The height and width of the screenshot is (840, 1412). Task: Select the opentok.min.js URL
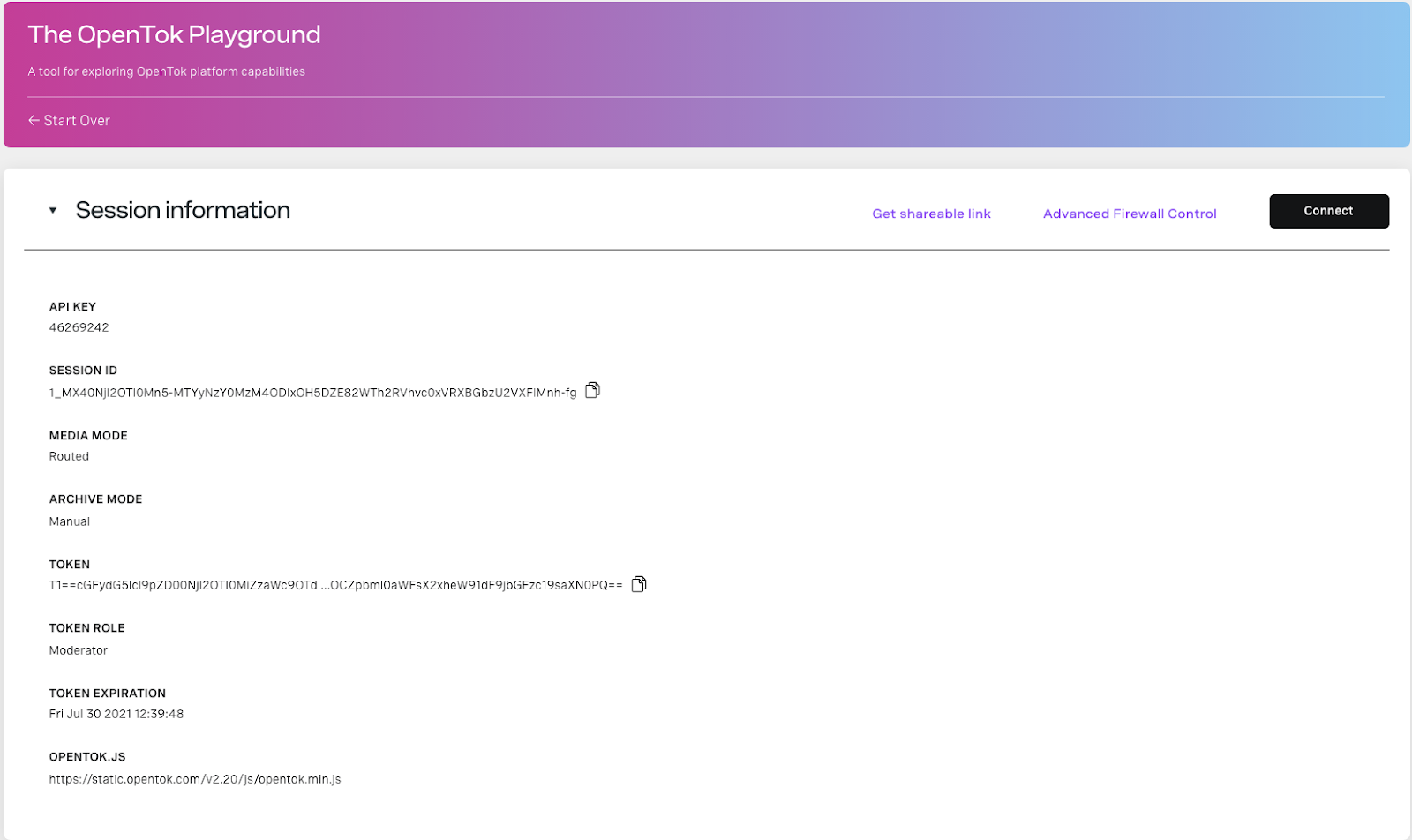(195, 779)
